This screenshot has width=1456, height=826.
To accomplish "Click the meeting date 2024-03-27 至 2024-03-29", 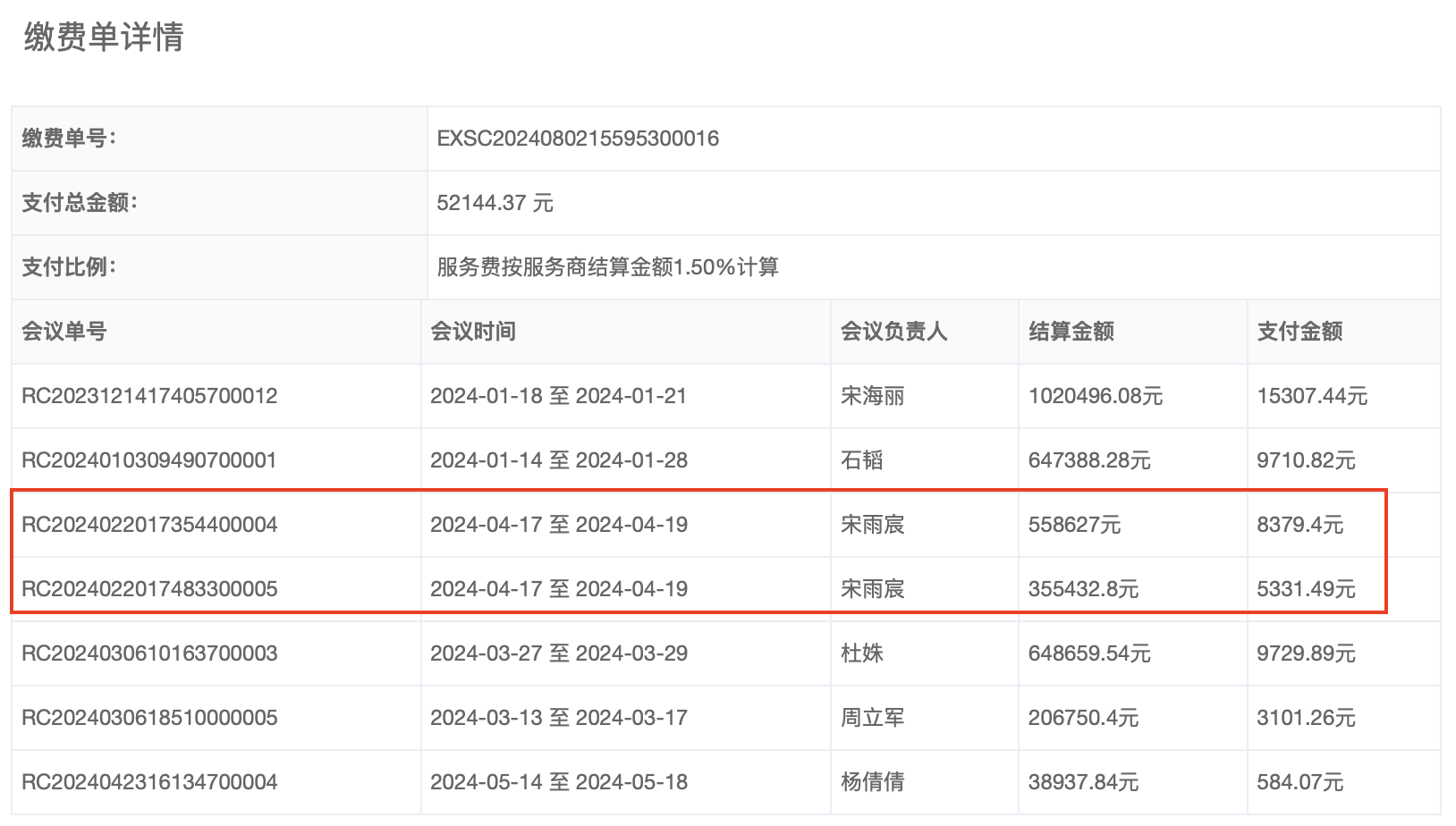I will click(x=559, y=653).
